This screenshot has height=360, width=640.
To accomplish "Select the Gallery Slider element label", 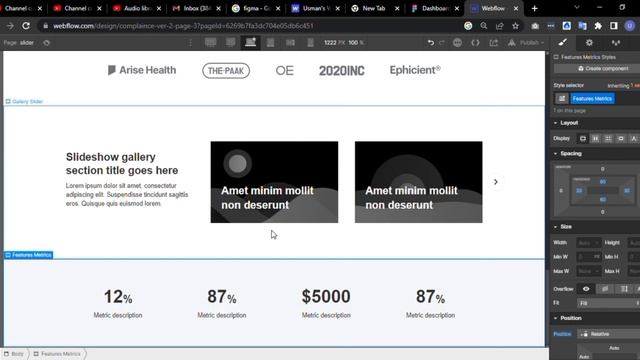I will (x=24, y=101).
